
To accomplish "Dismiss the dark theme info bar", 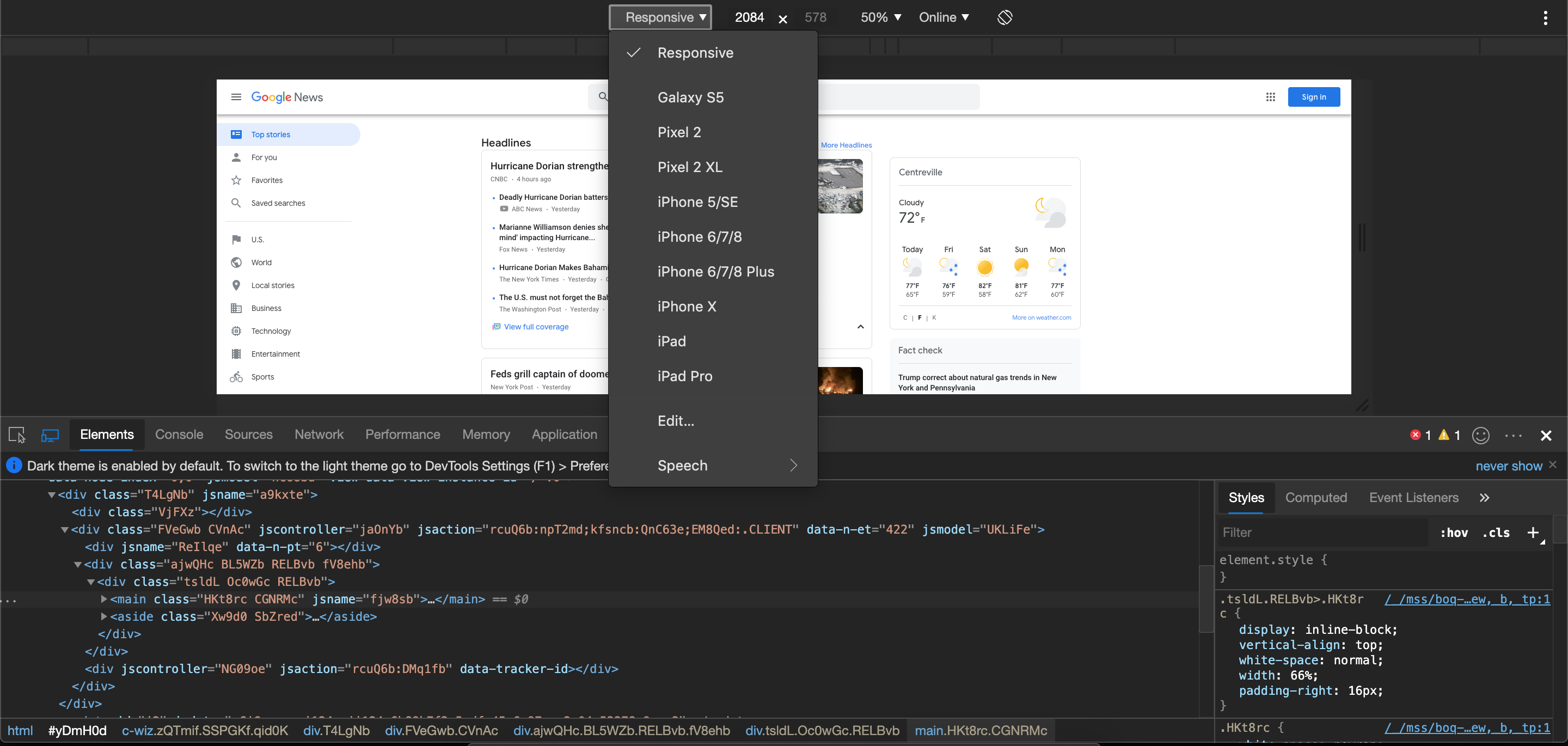I will [1553, 464].
